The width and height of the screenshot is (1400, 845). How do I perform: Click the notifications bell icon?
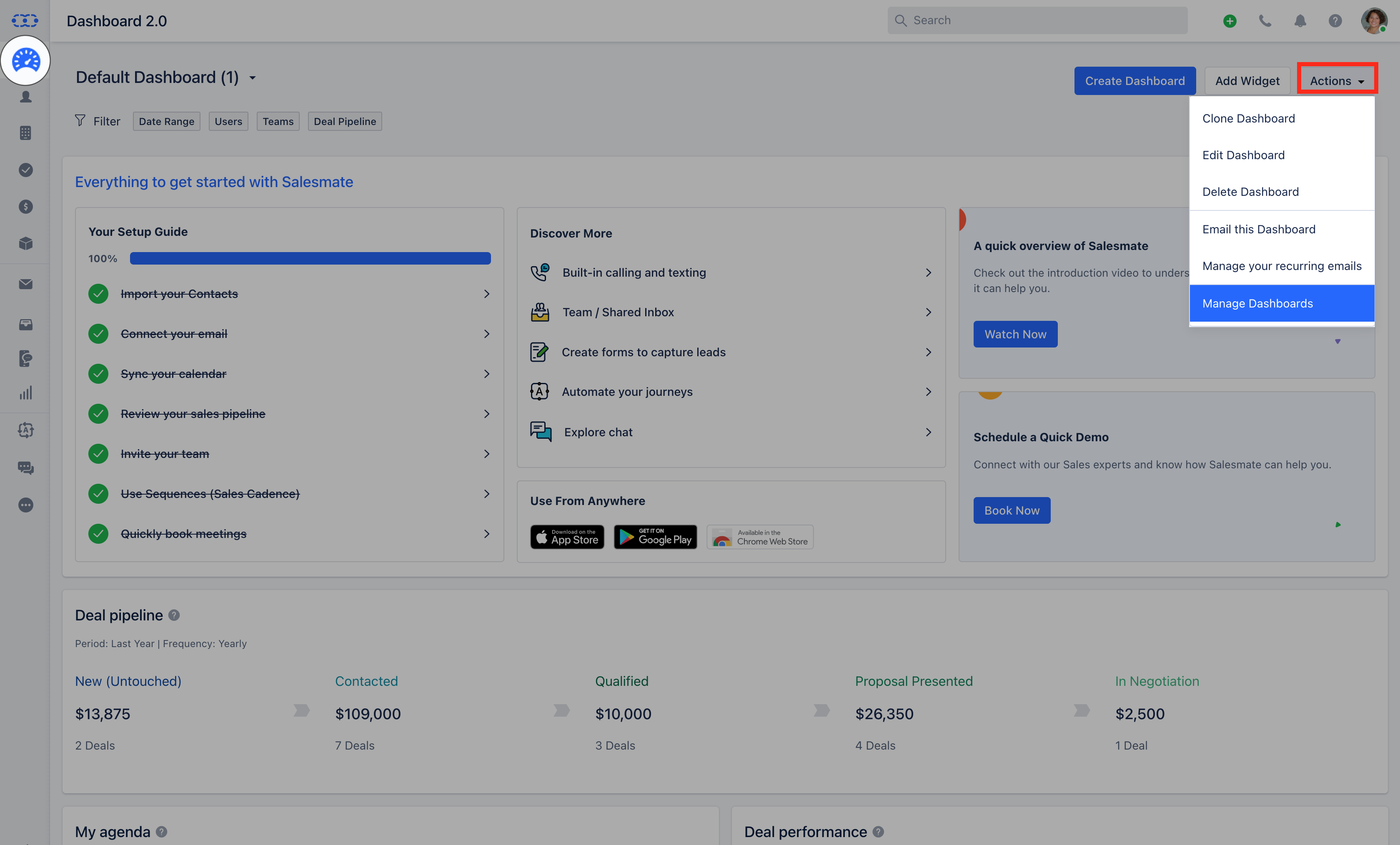pyautogui.click(x=1300, y=21)
